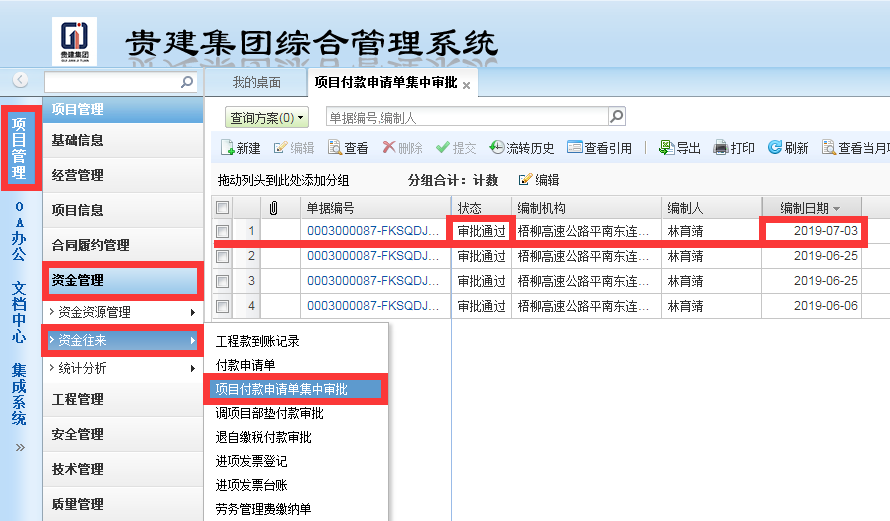This screenshot has width=890, height=521.
Task: Check the checkbox for row 4
Action: (x=222, y=306)
